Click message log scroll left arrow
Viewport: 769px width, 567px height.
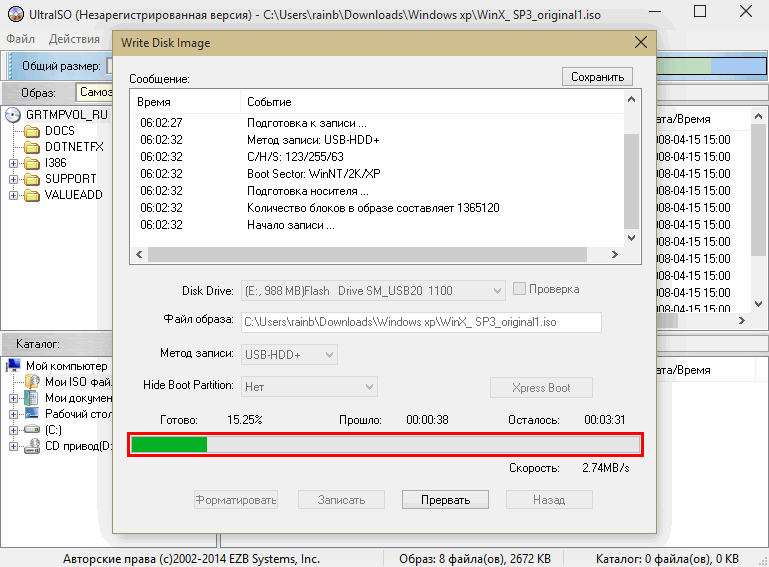tap(139, 255)
